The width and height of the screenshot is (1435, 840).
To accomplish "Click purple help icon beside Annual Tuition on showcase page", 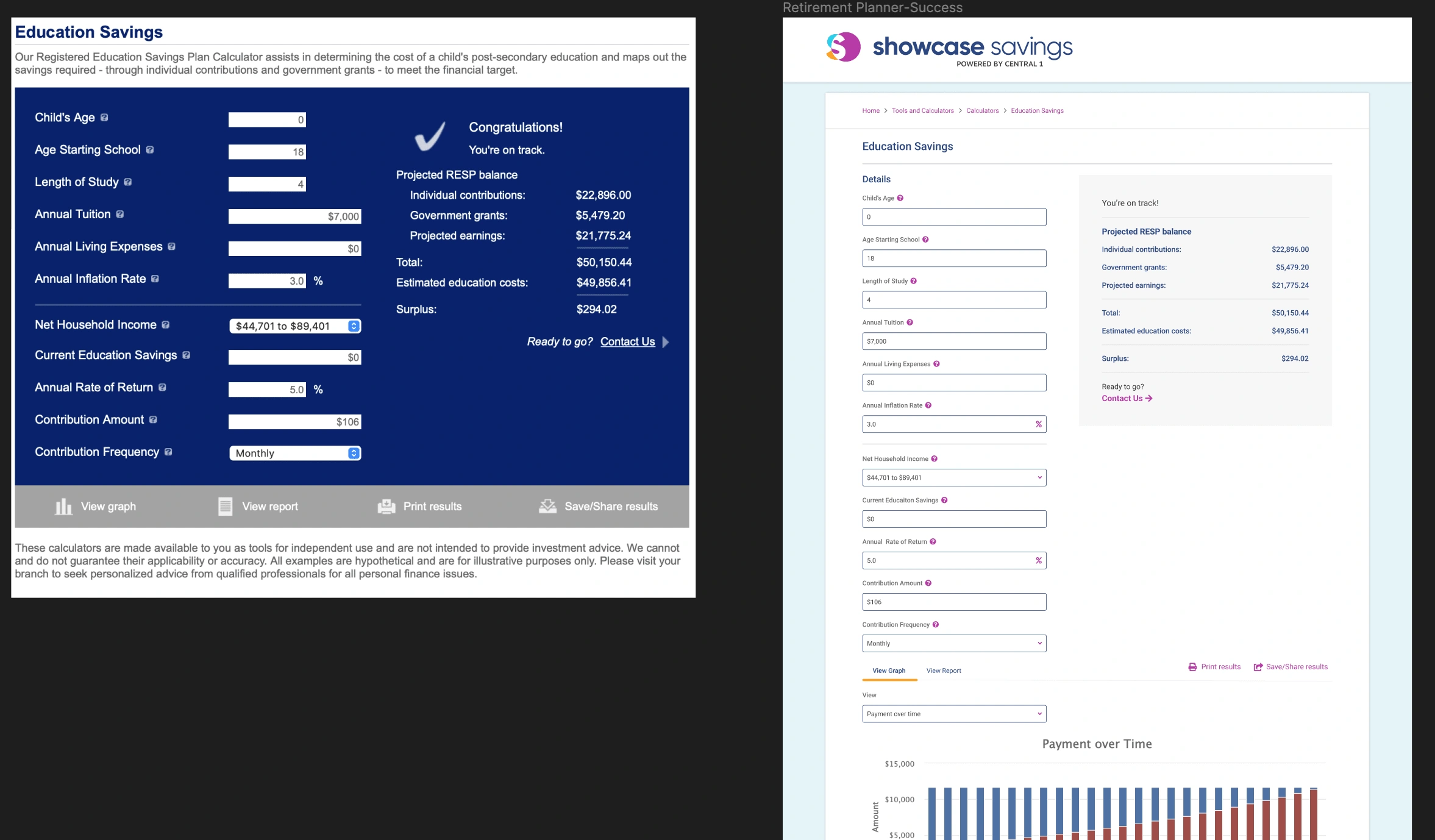I will (x=910, y=322).
